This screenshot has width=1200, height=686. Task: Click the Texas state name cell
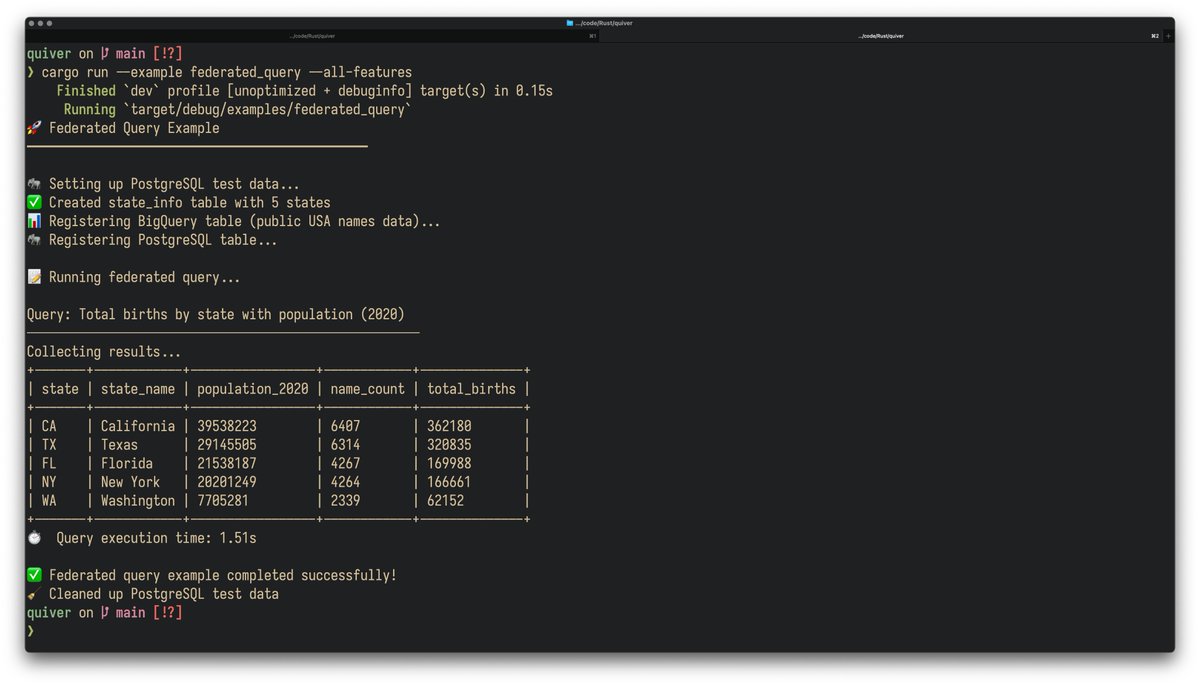coord(119,445)
